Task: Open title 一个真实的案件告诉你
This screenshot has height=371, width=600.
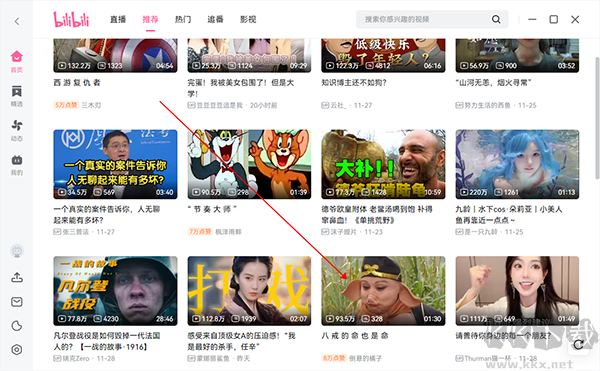Action: 107,215
